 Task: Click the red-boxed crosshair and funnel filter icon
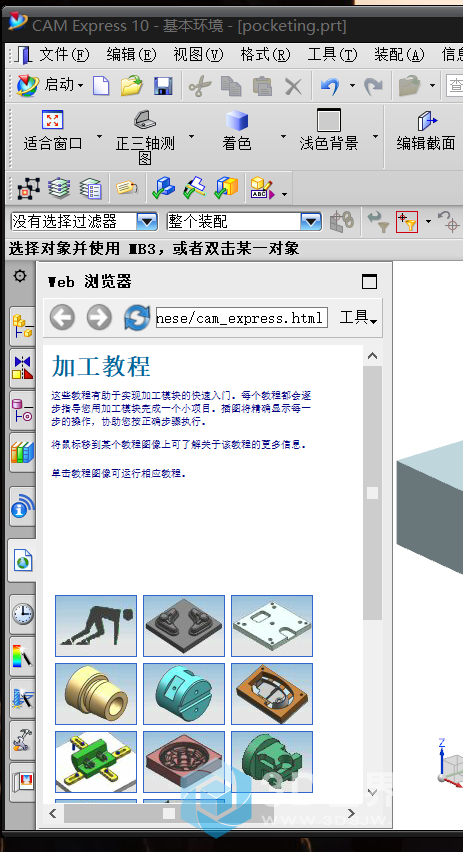(x=406, y=222)
